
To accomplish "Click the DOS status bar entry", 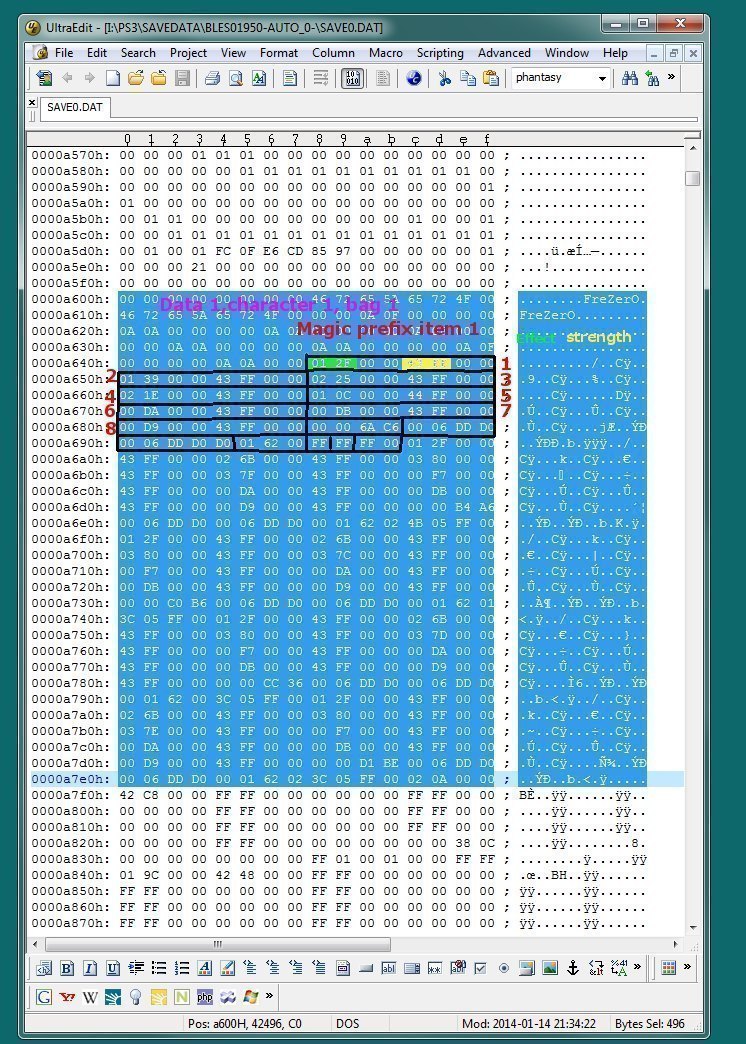I will pyautogui.click(x=347, y=1023).
